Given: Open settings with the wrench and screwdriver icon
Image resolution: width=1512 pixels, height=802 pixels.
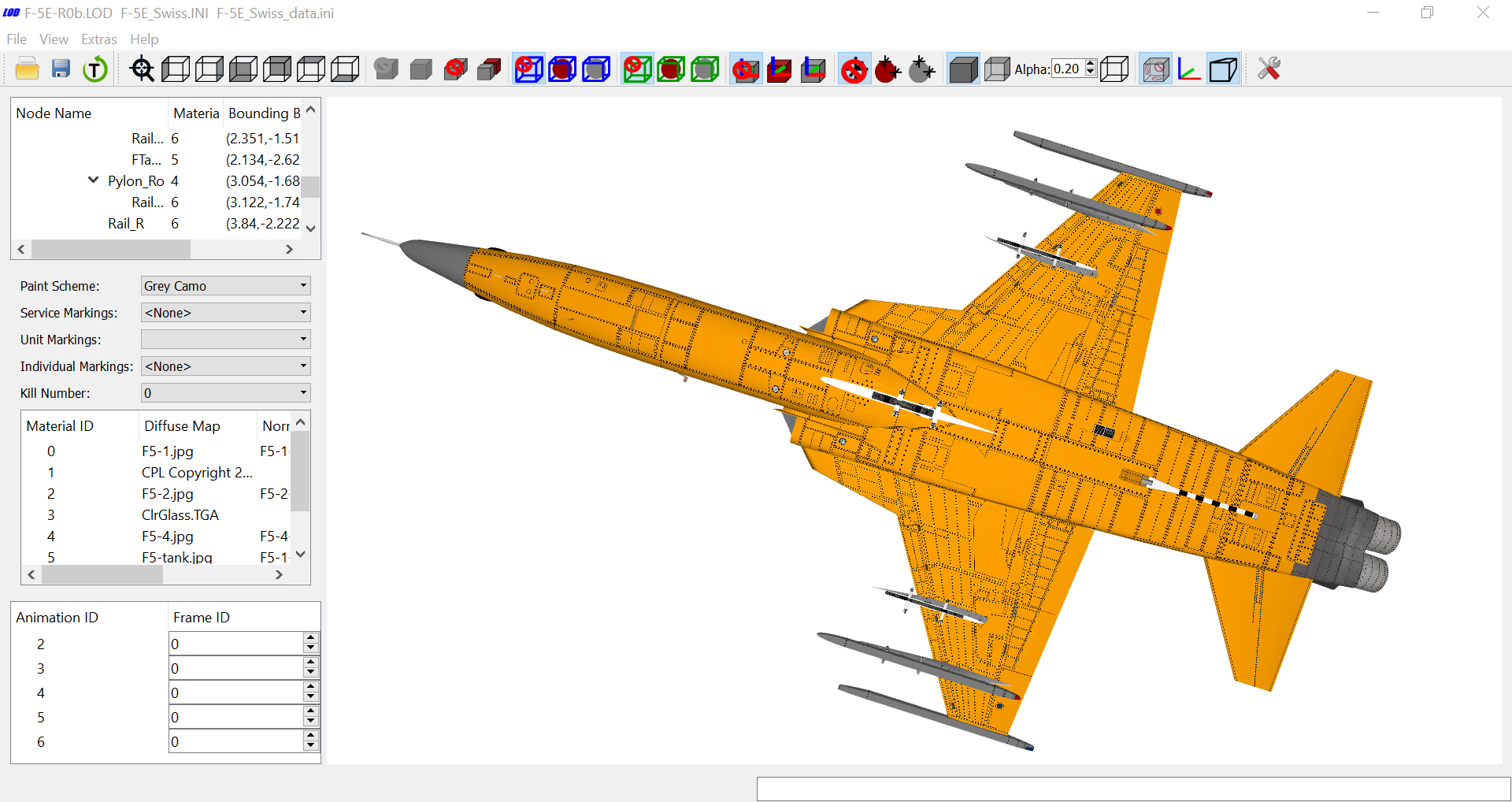Looking at the screenshot, I should pyautogui.click(x=1269, y=69).
